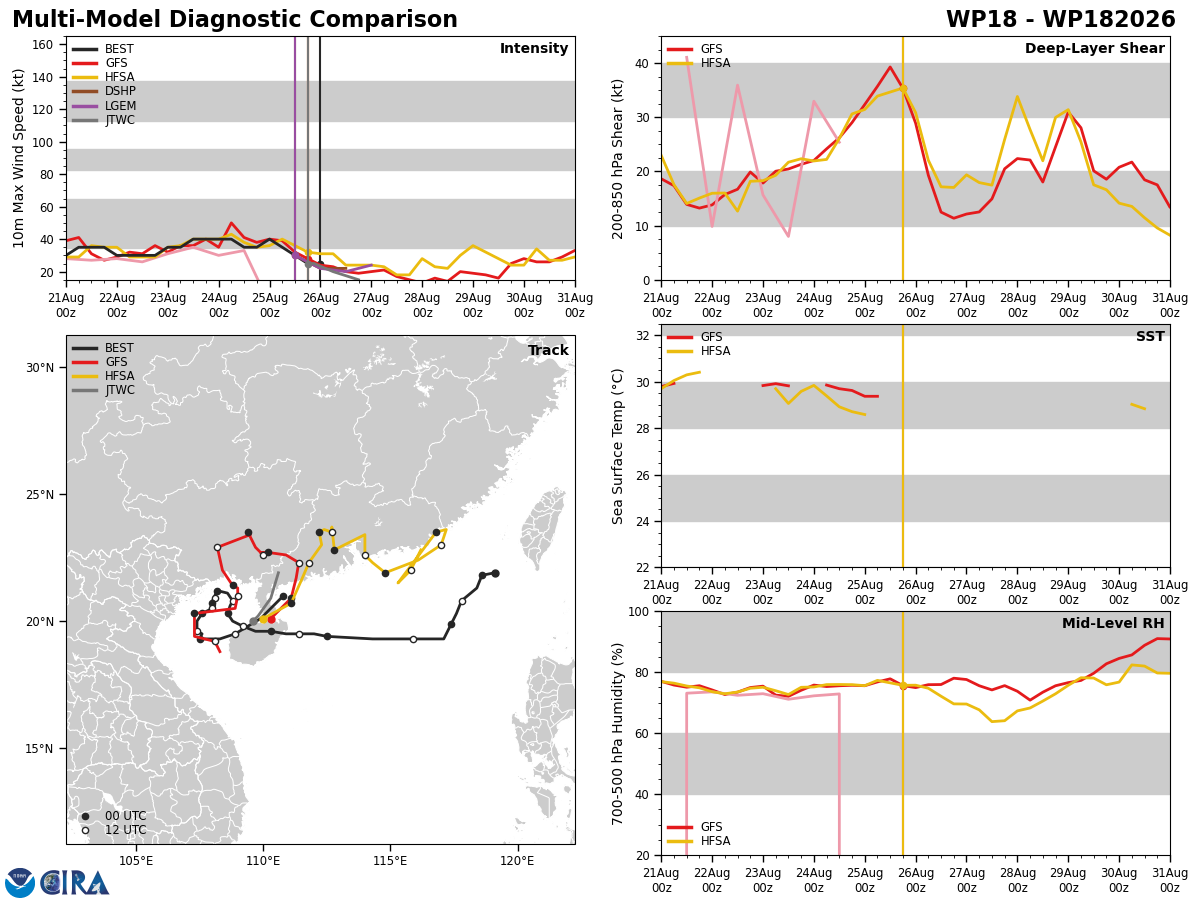This screenshot has width=1200, height=900.
Task: Click the 00 UTC filled dot legend marker
Action: pyautogui.click(x=85, y=816)
